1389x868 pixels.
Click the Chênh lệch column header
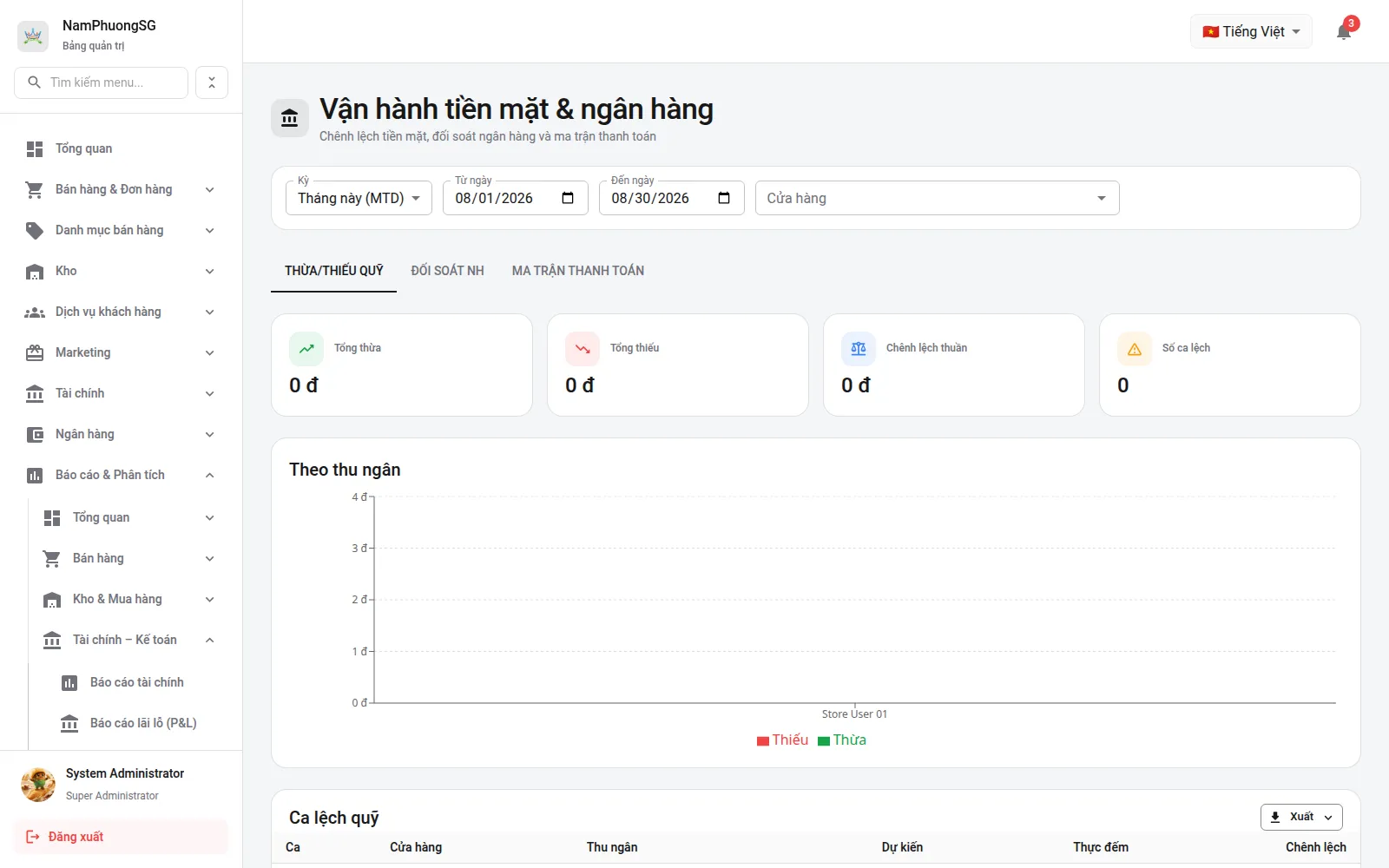click(x=1315, y=847)
